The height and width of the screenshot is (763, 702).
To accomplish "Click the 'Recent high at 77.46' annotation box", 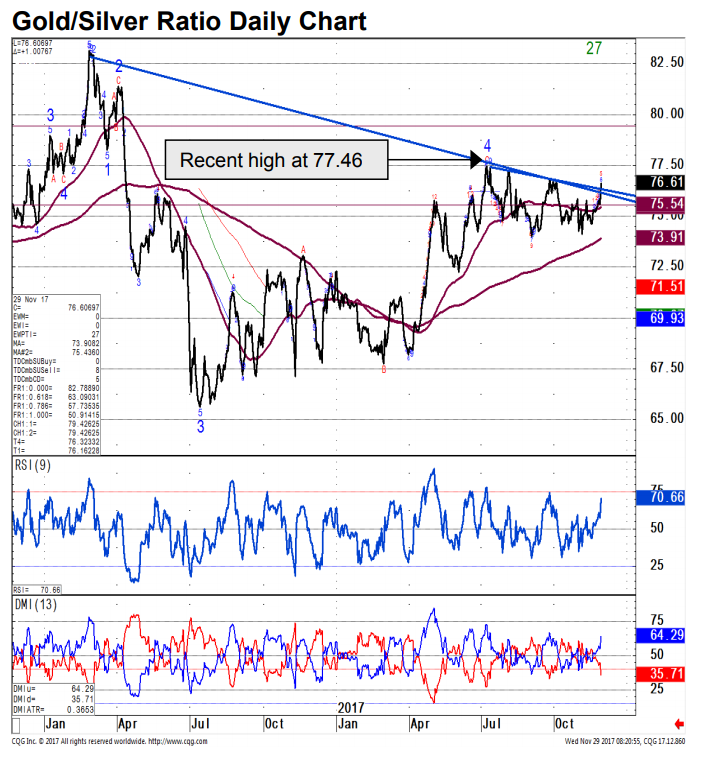I will 276,160.
